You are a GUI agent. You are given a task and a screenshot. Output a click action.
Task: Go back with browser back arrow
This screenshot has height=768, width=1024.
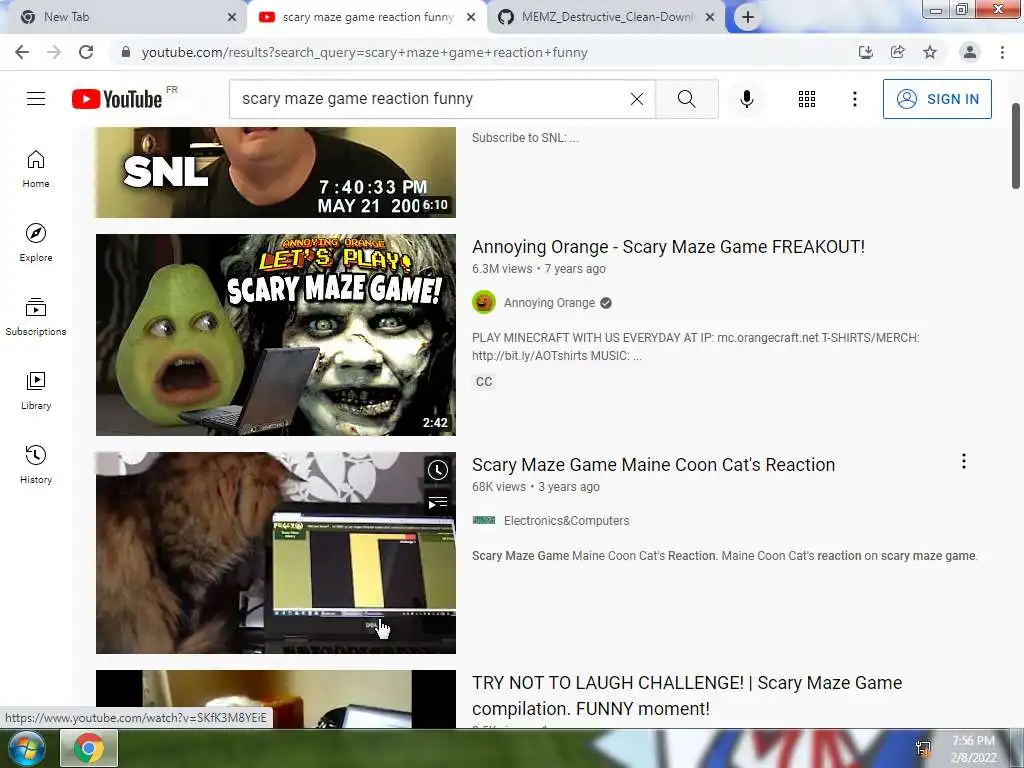coord(22,52)
